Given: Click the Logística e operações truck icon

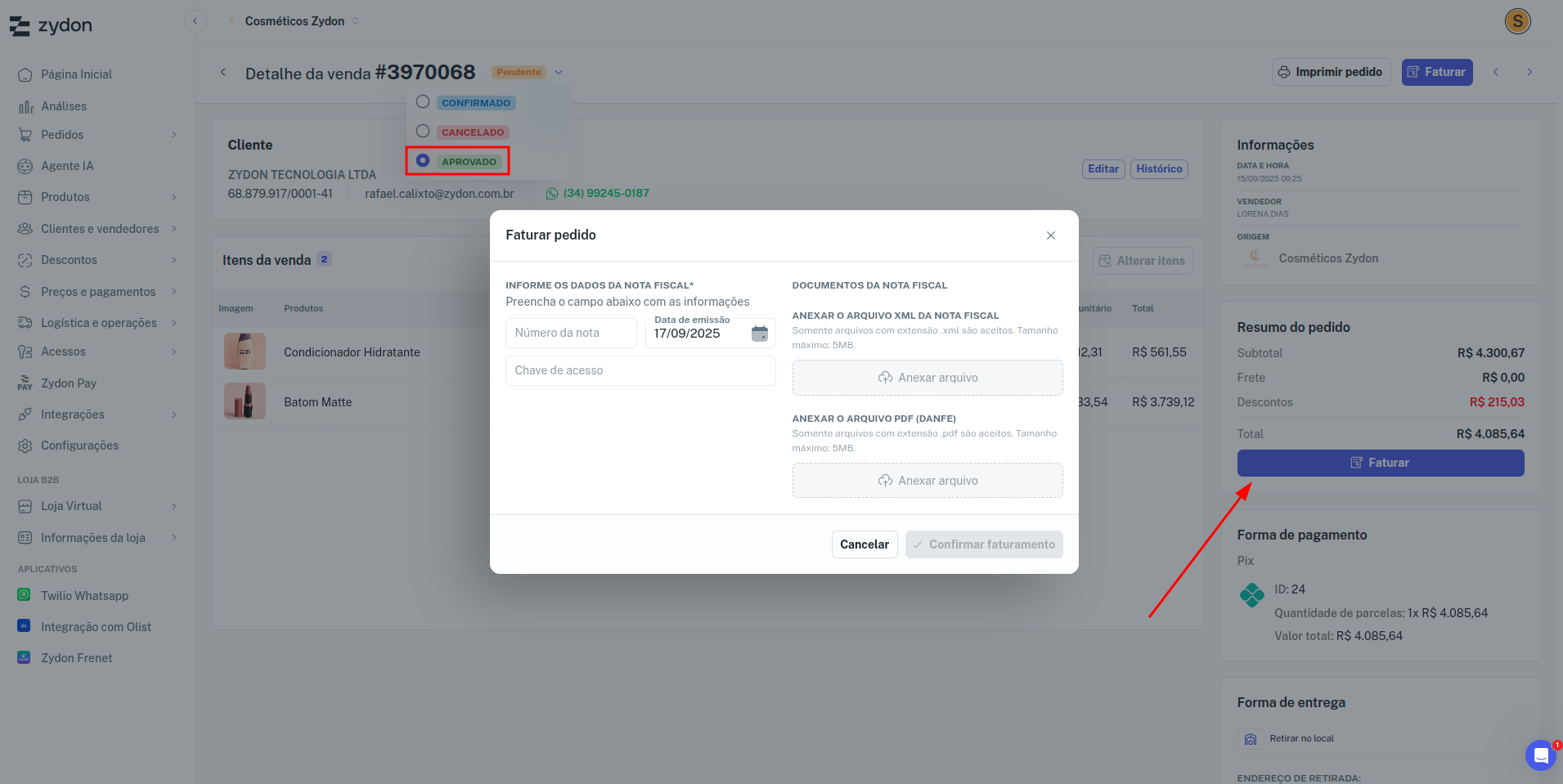Looking at the screenshot, I should pos(25,323).
